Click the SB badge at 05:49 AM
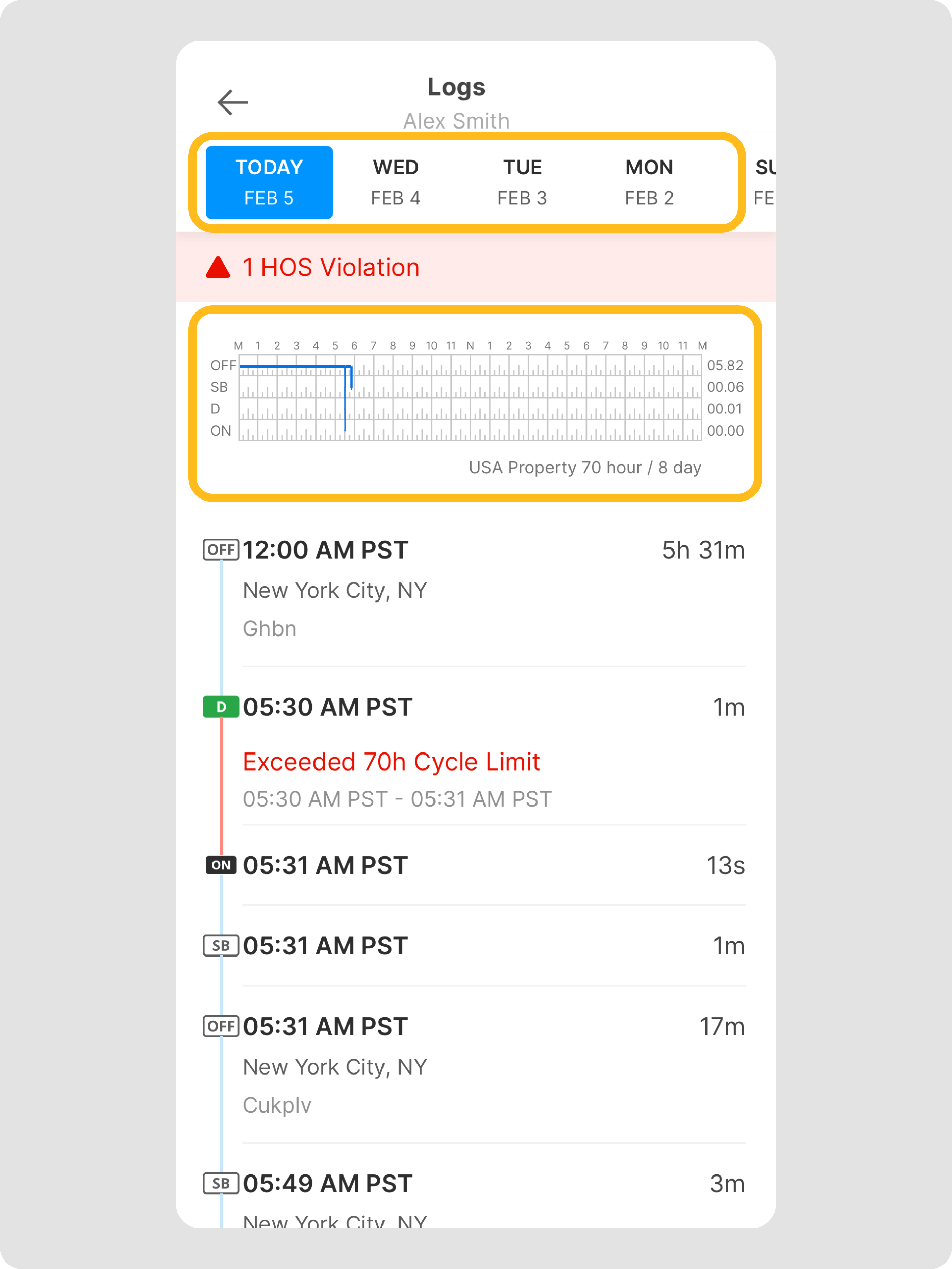 [x=221, y=1183]
